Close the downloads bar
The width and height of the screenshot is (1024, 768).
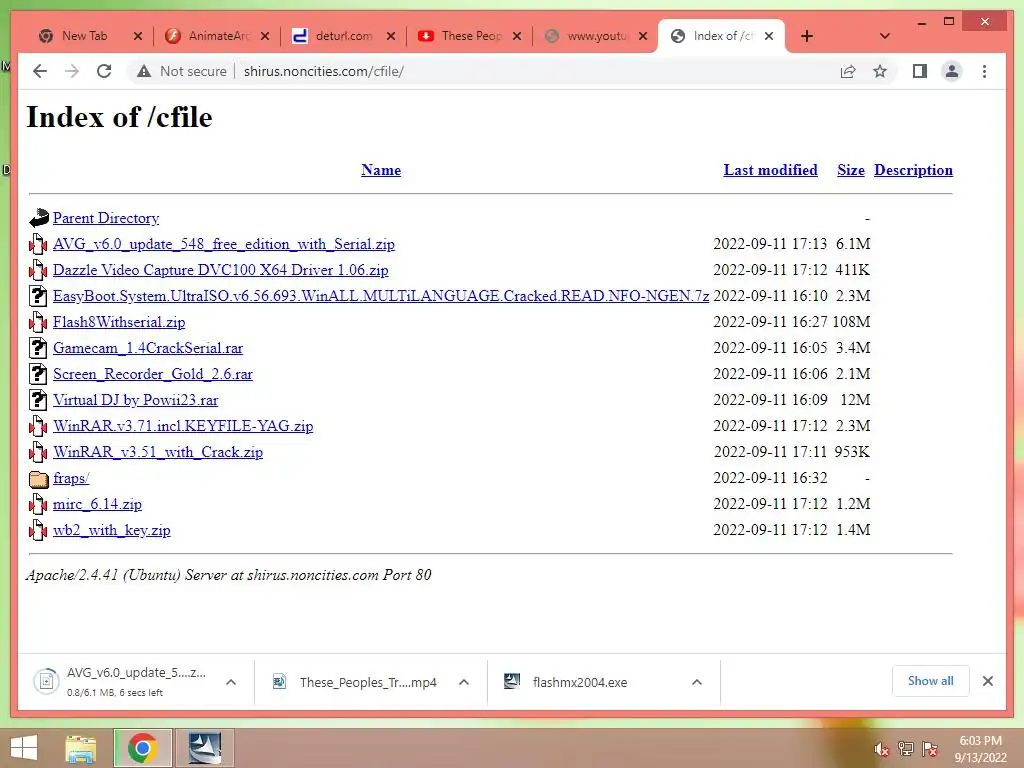pyautogui.click(x=987, y=681)
